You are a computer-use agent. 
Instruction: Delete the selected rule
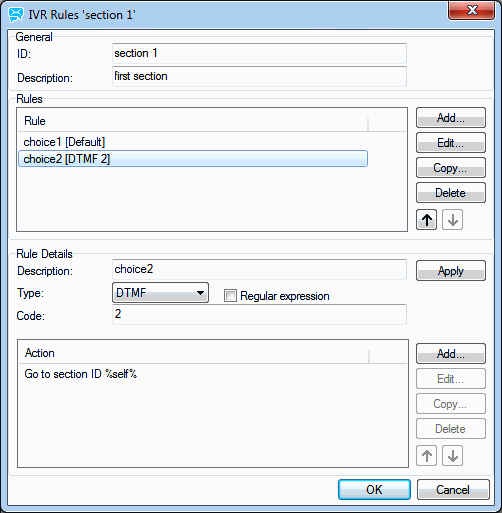click(451, 193)
